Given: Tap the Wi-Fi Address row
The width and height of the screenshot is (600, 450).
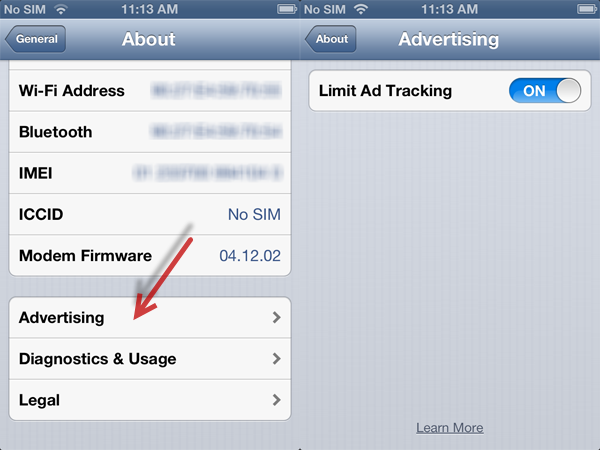Looking at the screenshot, I should [x=150, y=91].
